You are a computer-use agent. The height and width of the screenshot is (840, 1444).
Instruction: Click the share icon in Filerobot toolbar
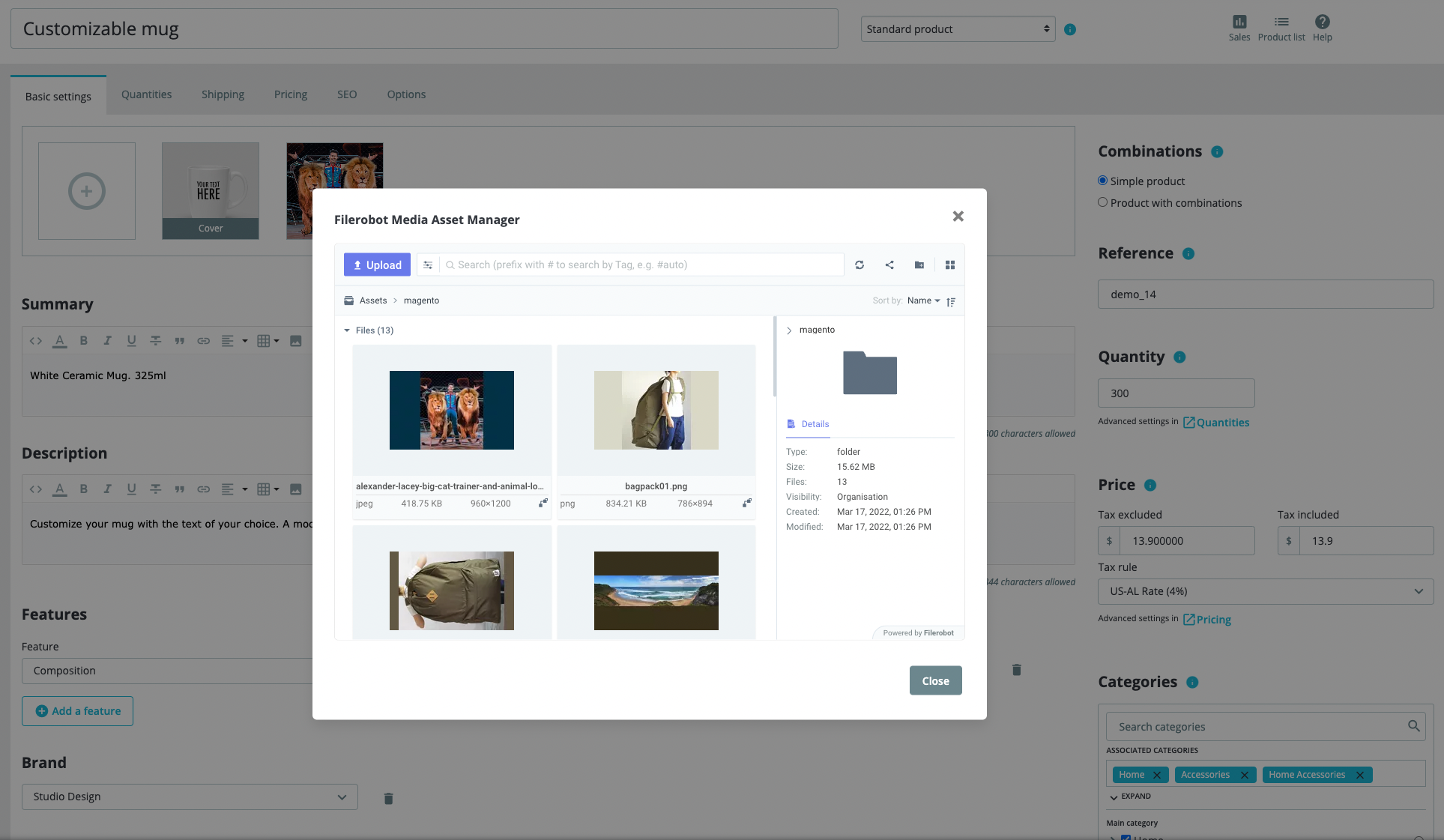point(889,265)
